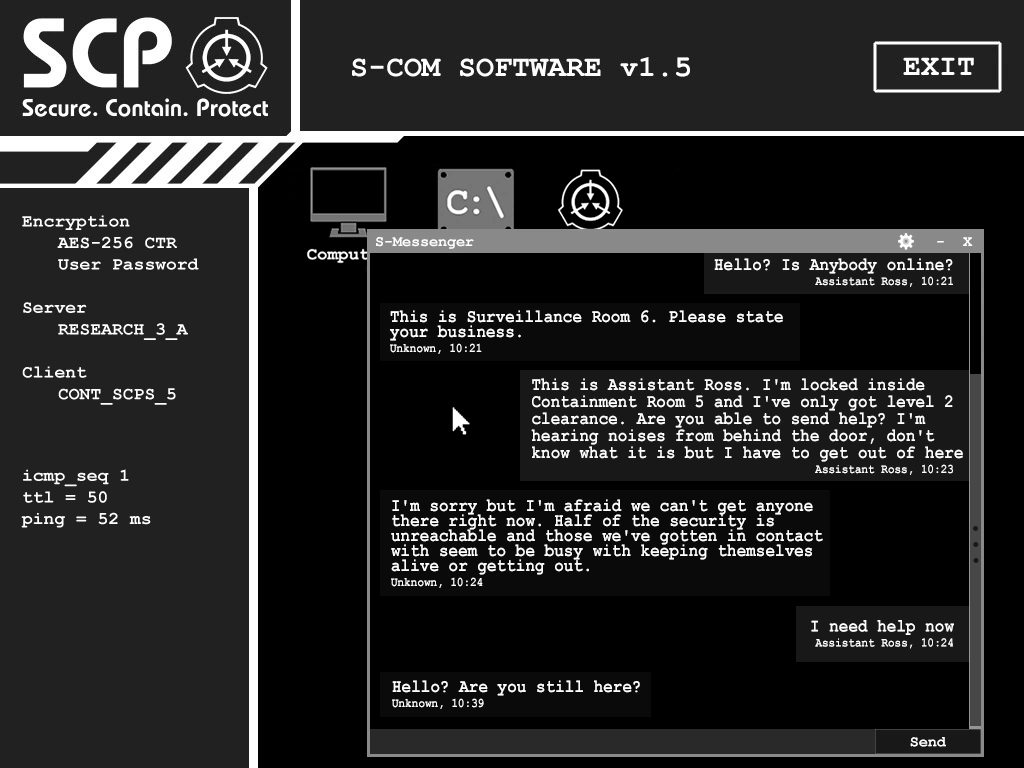1024x768 pixels.
Task: Select message "I need help now"
Action: coord(882,633)
